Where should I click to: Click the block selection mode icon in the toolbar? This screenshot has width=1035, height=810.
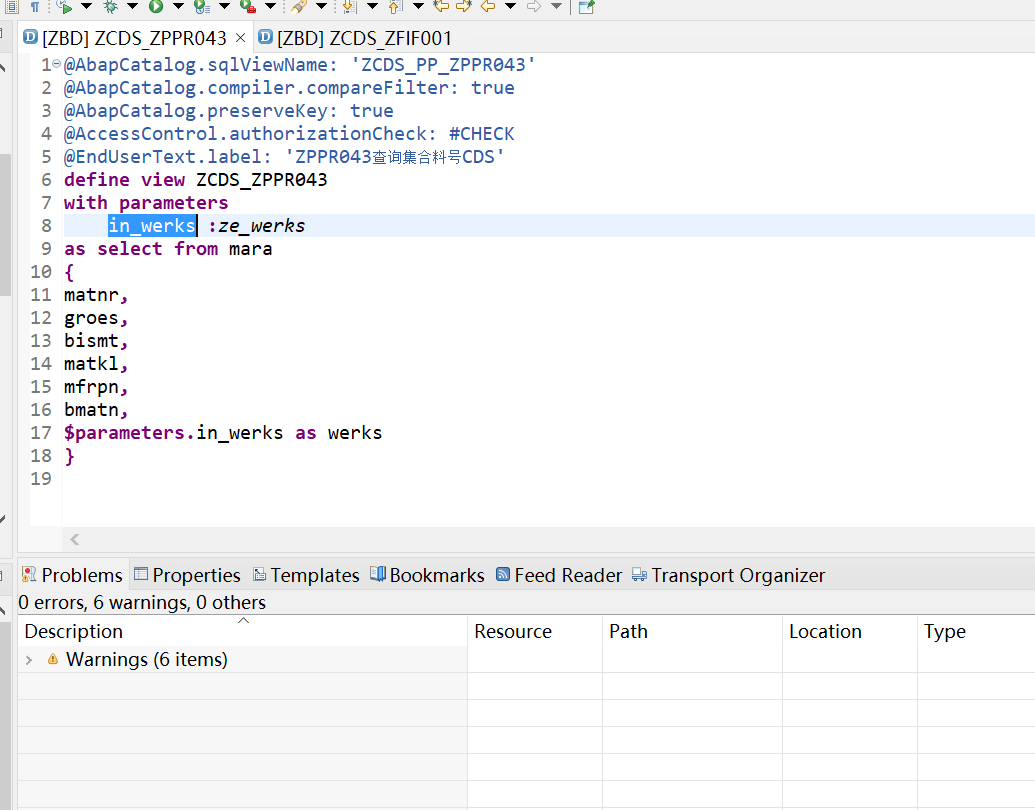point(11,7)
